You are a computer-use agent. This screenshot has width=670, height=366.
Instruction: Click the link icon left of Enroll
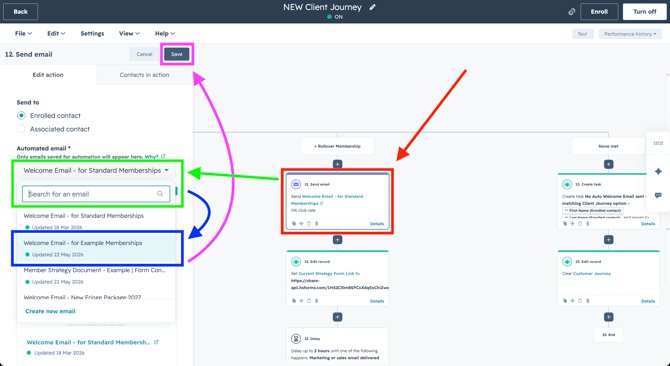(x=572, y=12)
